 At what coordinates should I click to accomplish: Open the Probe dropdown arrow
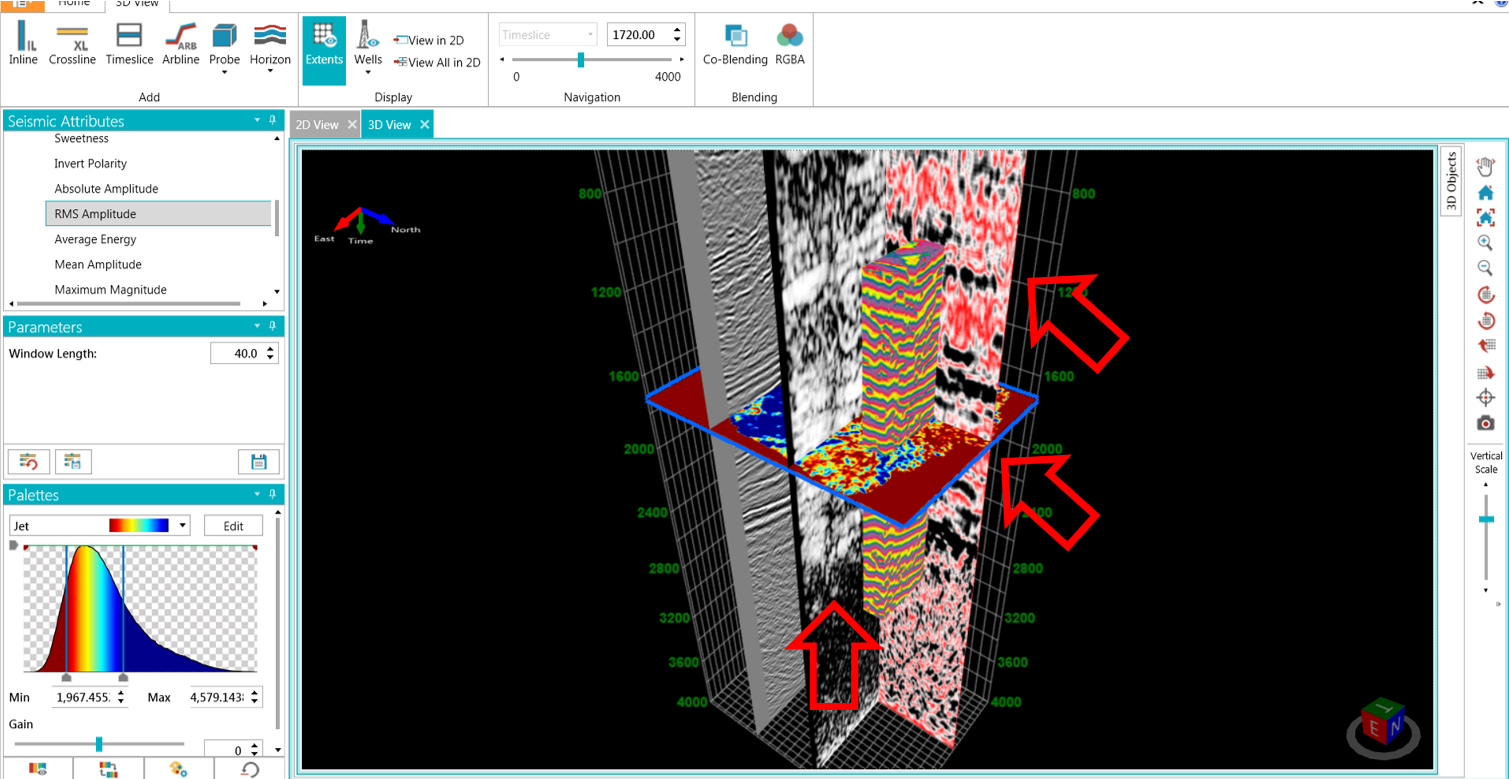point(224,72)
